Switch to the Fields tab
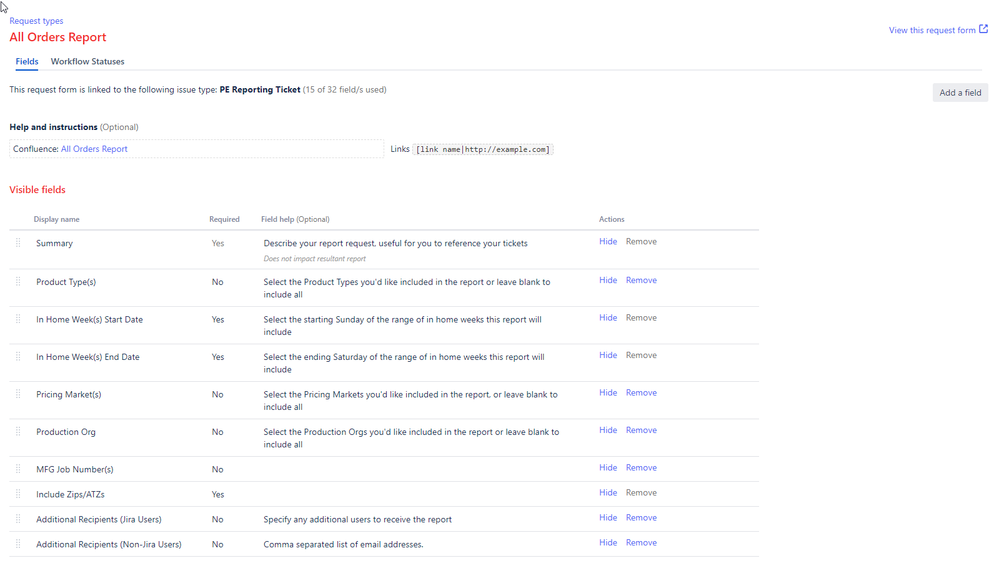The image size is (999, 568). (27, 62)
